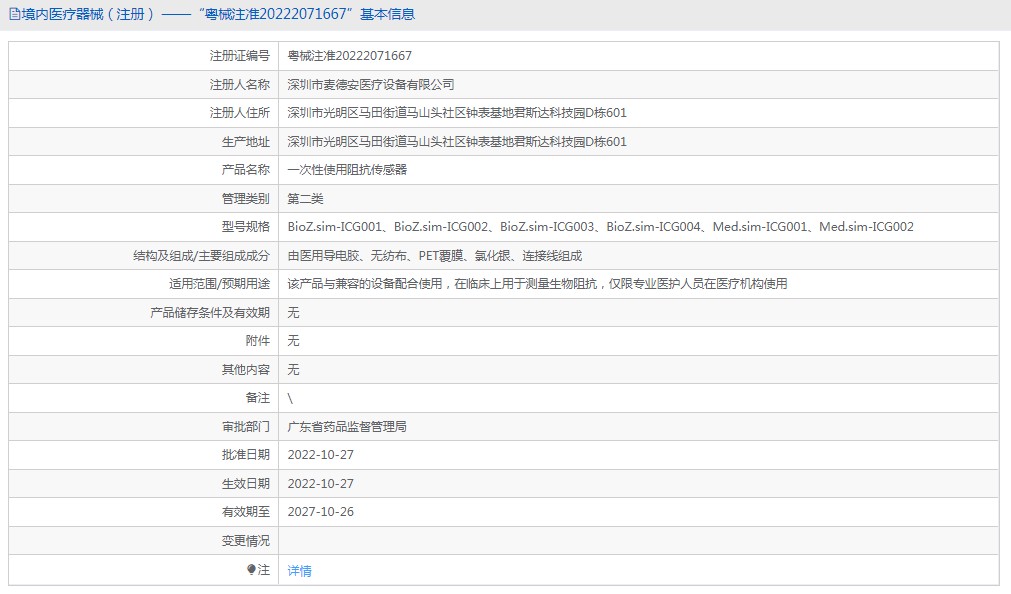Click the document icon before the page title
The image size is (1011, 594).
click(x=14, y=14)
